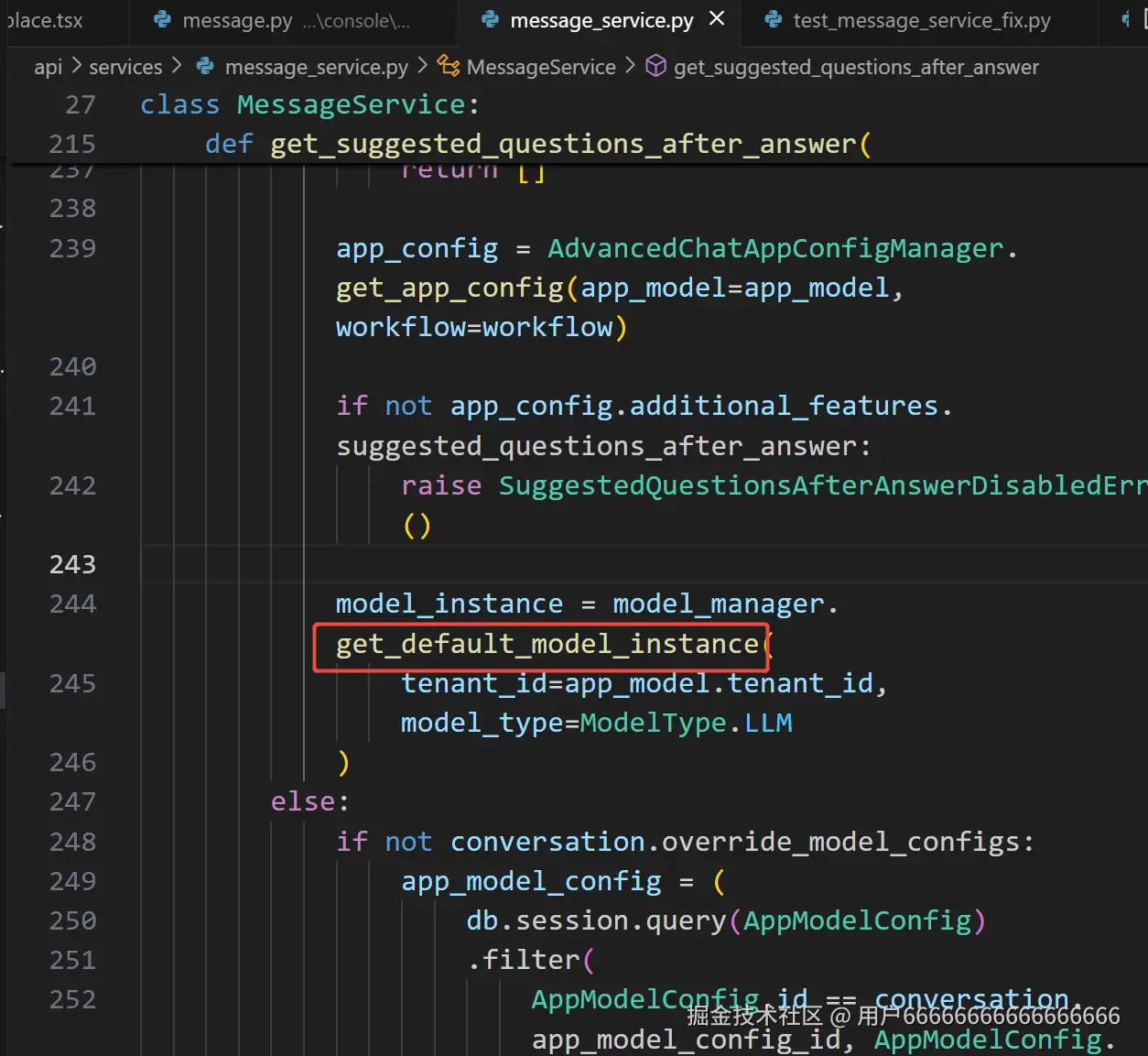The height and width of the screenshot is (1056, 1148).
Task: Click workflow=workflow argument text
Action: pos(474,327)
